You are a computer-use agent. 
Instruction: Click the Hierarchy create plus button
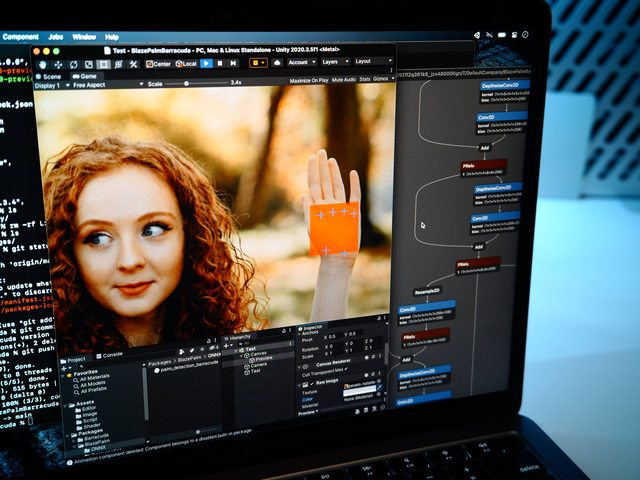[x=227, y=345]
